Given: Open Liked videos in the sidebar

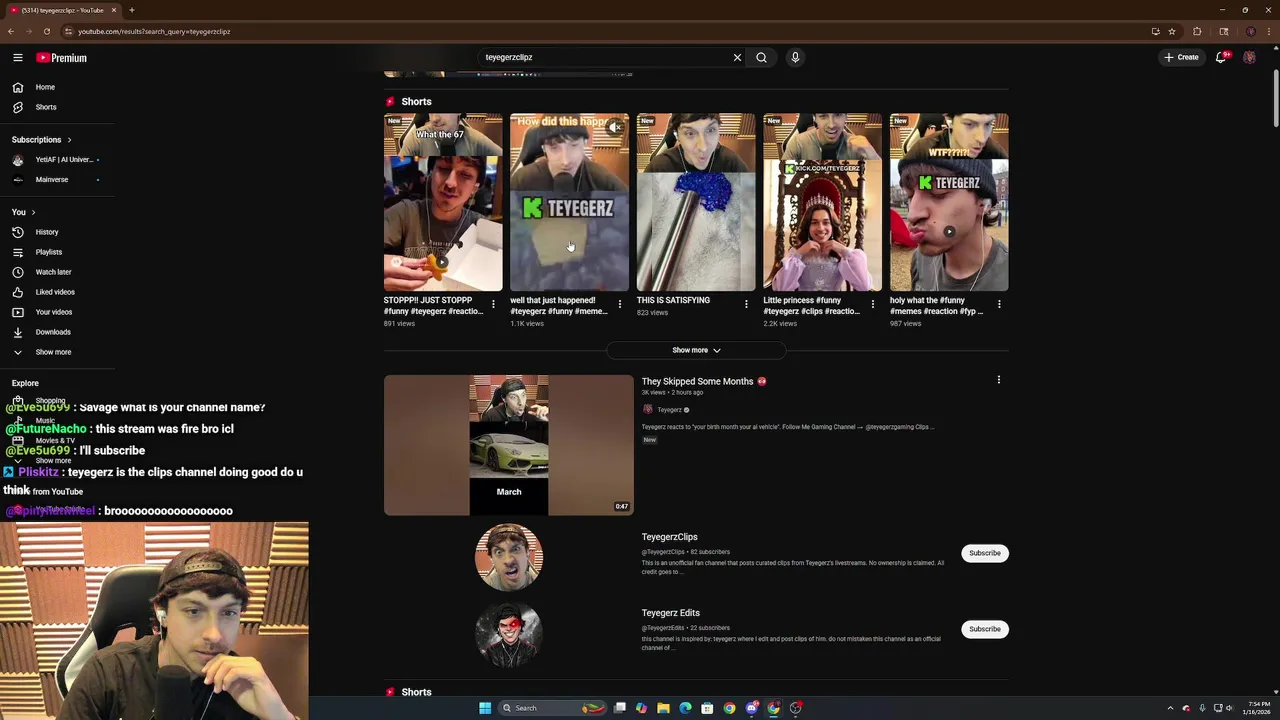Looking at the screenshot, I should click(56, 292).
